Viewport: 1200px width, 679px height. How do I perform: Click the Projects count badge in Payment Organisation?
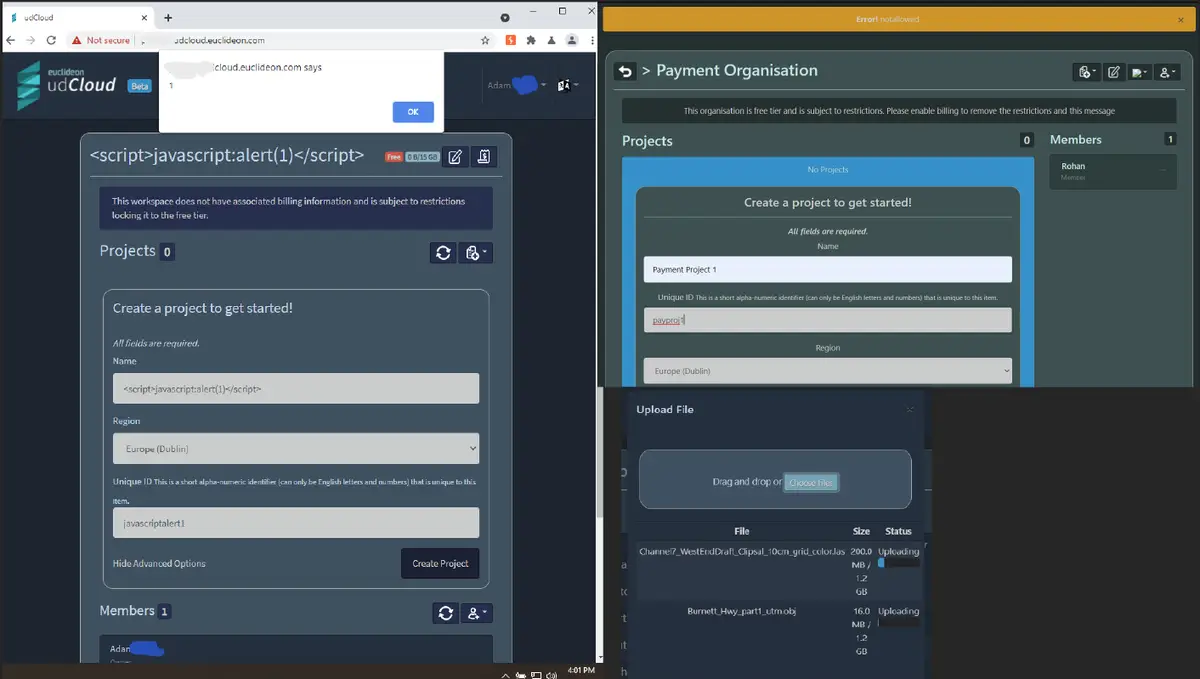point(1026,141)
